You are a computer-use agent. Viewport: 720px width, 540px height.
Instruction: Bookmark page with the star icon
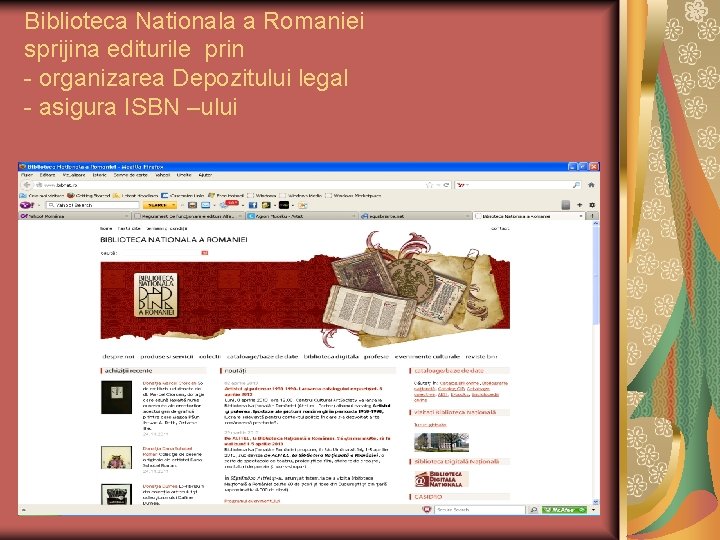(x=429, y=185)
